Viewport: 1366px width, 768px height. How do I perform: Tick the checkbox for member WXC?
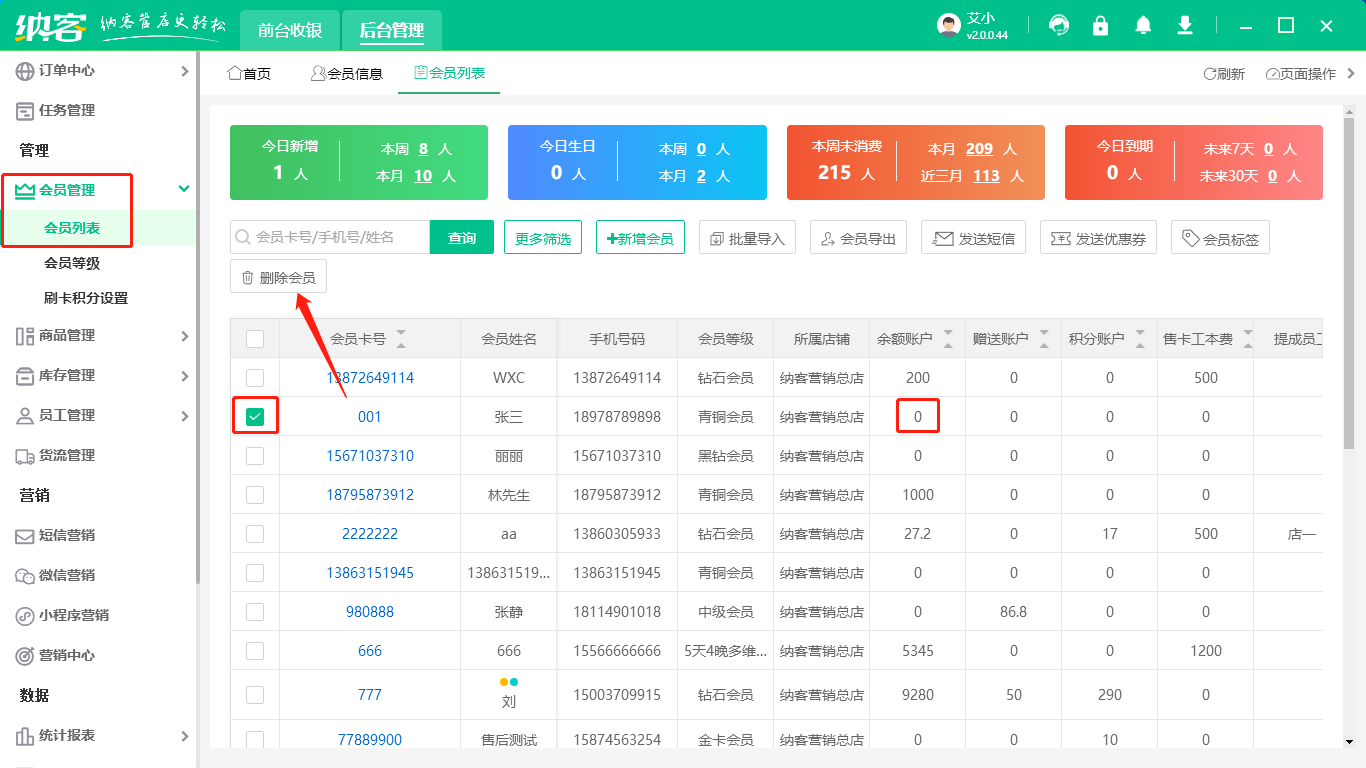(255, 377)
